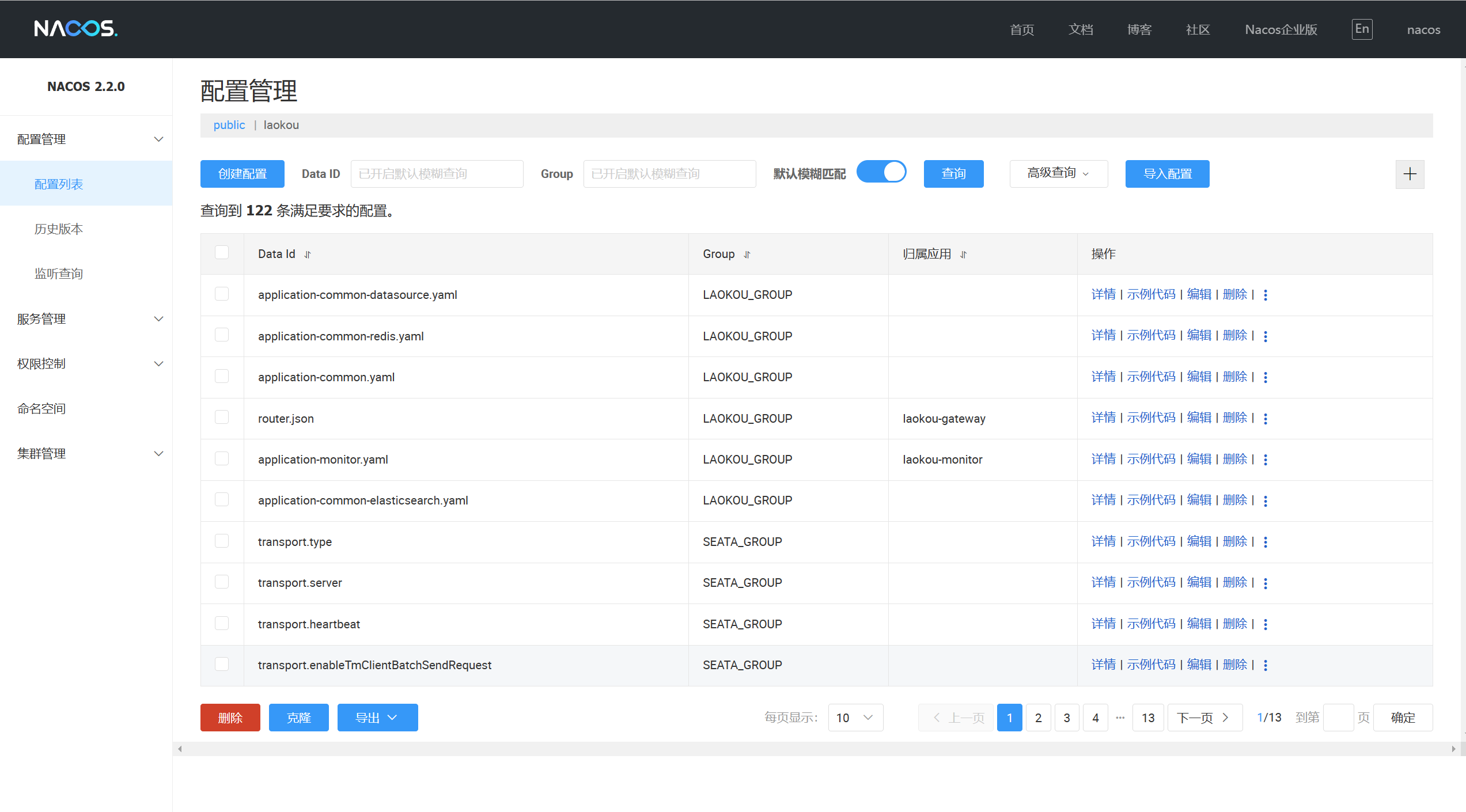Image resolution: width=1466 pixels, height=812 pixels.
Task: Open more actions for transport.type row
Action: pyautogui.click(x=1266, y=542)
